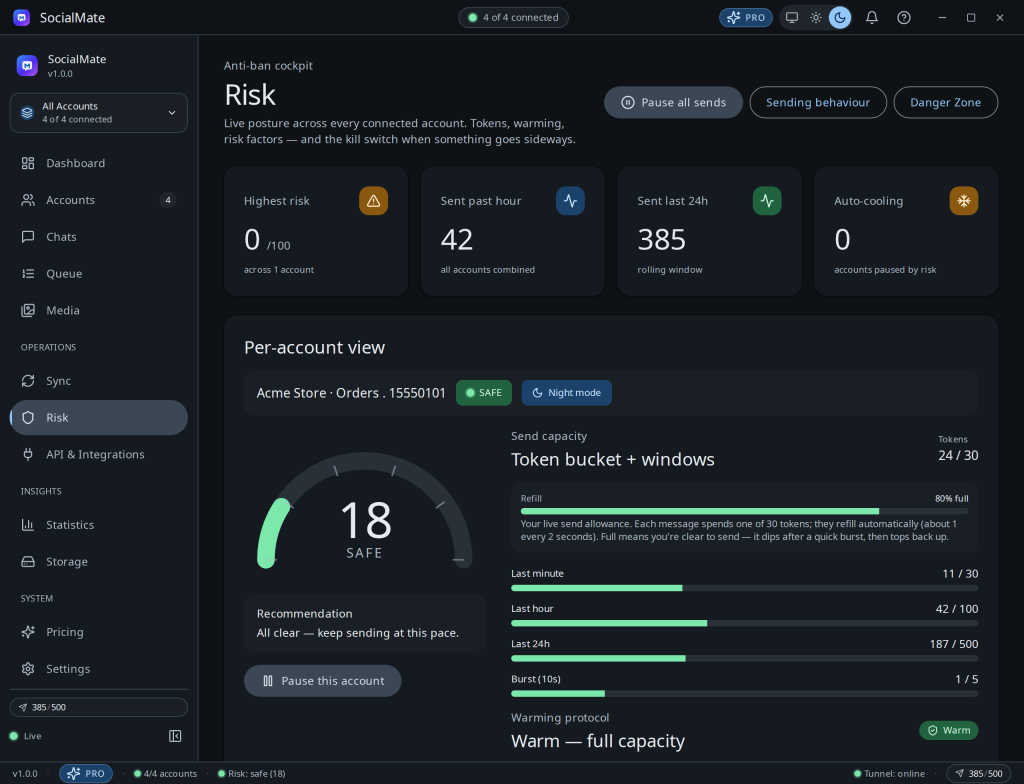Click the 42 / 100 last hour value
The image size is (1024, 784).
[x=957, y=609]
